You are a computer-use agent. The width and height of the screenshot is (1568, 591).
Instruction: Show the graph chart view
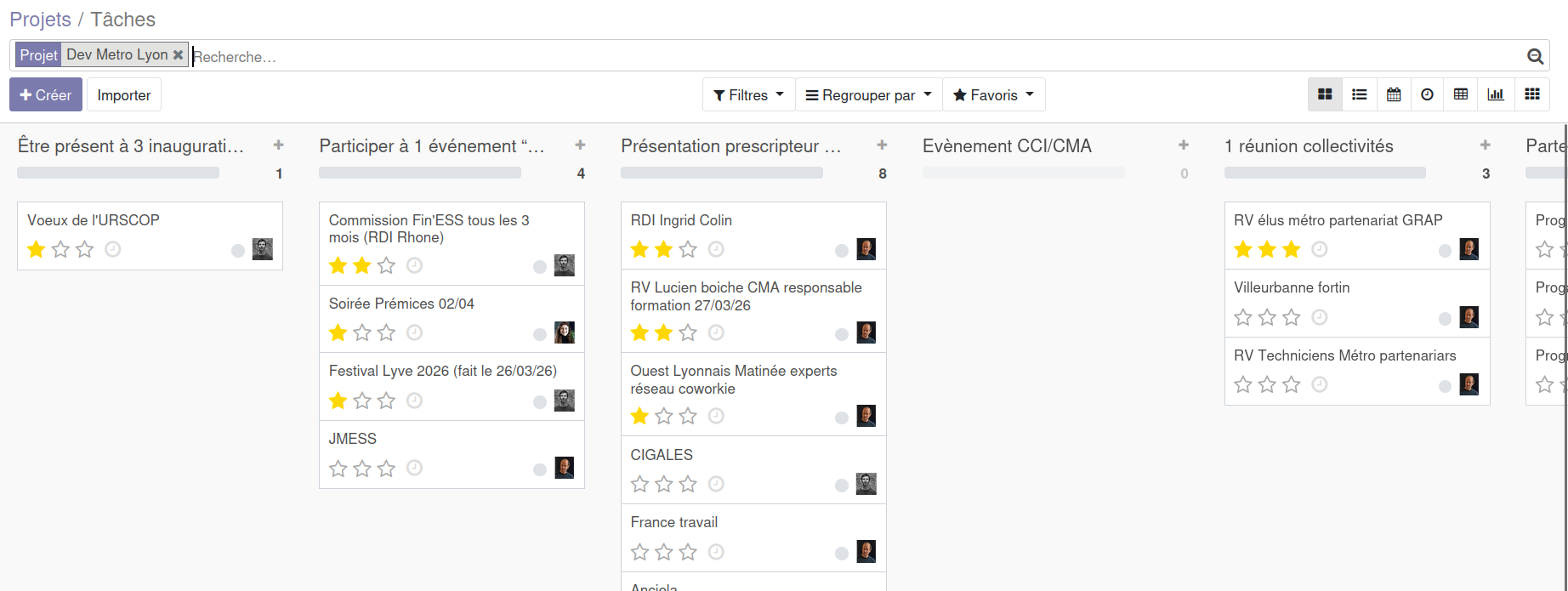click(1496, 94)
